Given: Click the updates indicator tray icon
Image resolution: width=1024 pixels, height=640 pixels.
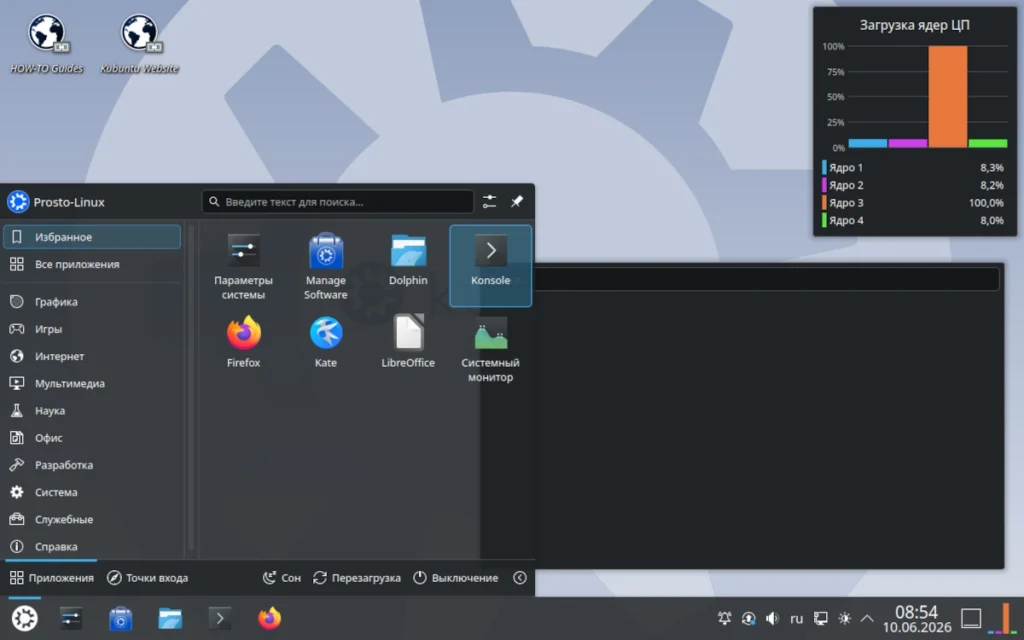Looking at the screenshot, I should [748, 618].
